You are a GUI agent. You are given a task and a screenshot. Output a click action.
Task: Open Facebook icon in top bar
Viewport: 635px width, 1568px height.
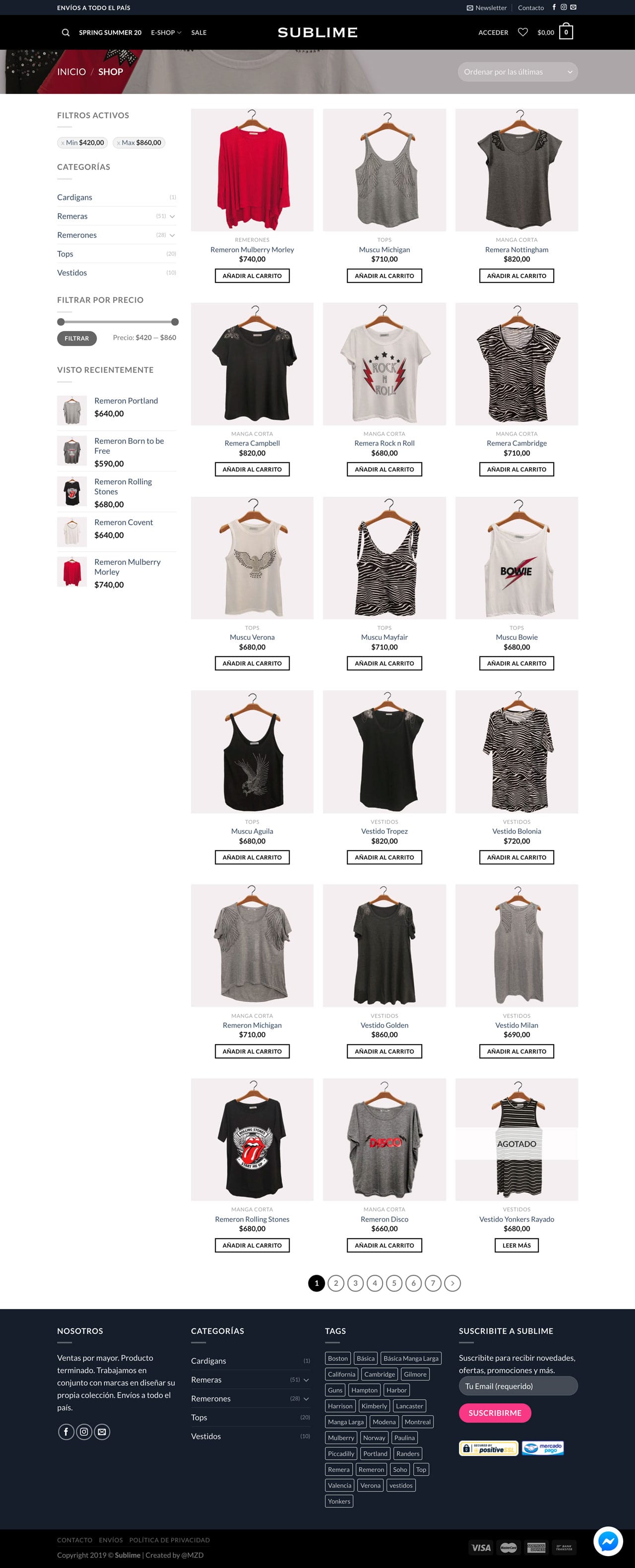click(x=554, y=7)
